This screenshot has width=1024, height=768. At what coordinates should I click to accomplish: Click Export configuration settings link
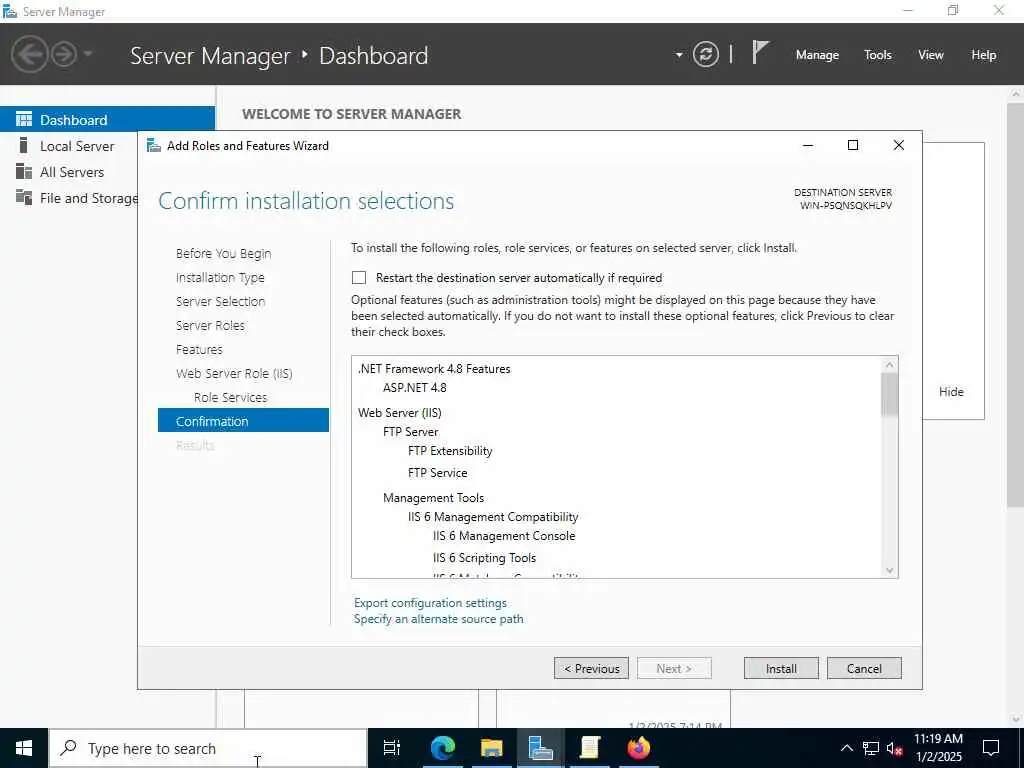[430, 603]
